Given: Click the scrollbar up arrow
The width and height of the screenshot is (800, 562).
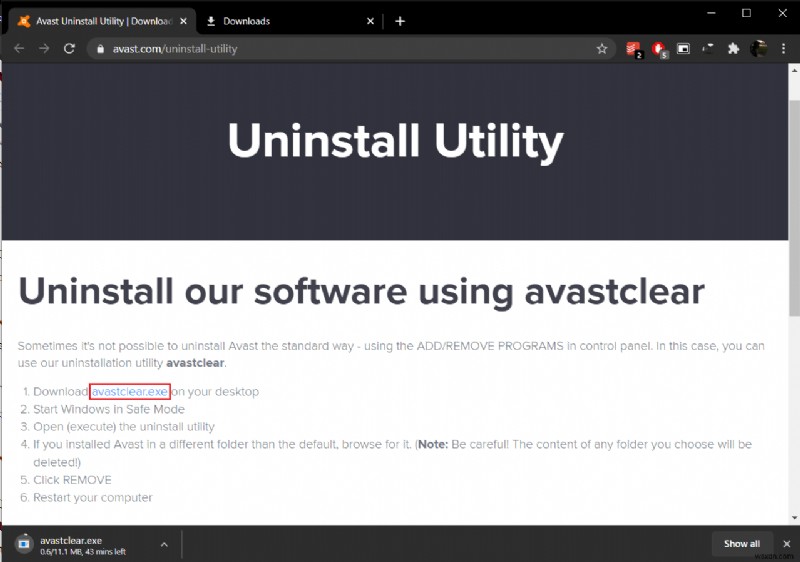Looking at the screenshot, I should [x=794, y=70].
